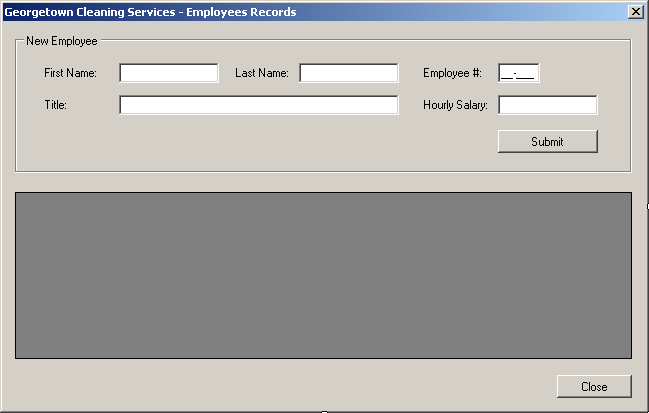Click the 'New Employee' group caption
Viewport: 649px width, 413px height.
pyautogui.click(x=62, y=41)
